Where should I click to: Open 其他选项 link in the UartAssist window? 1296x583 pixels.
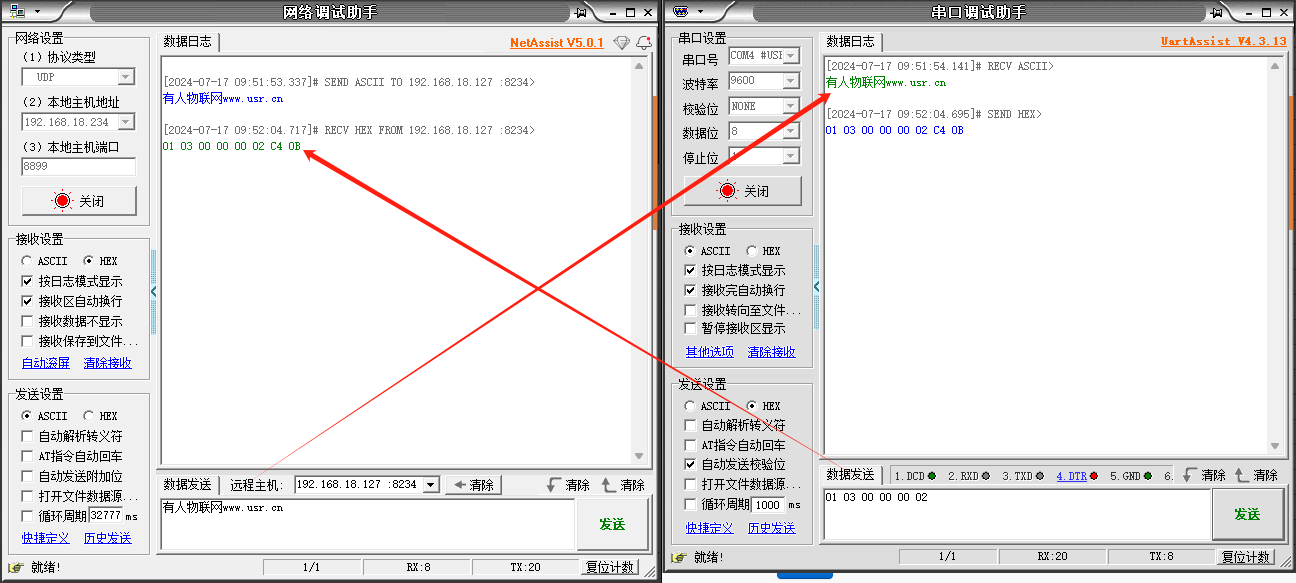pyautogui.click(x=710, y=352)
